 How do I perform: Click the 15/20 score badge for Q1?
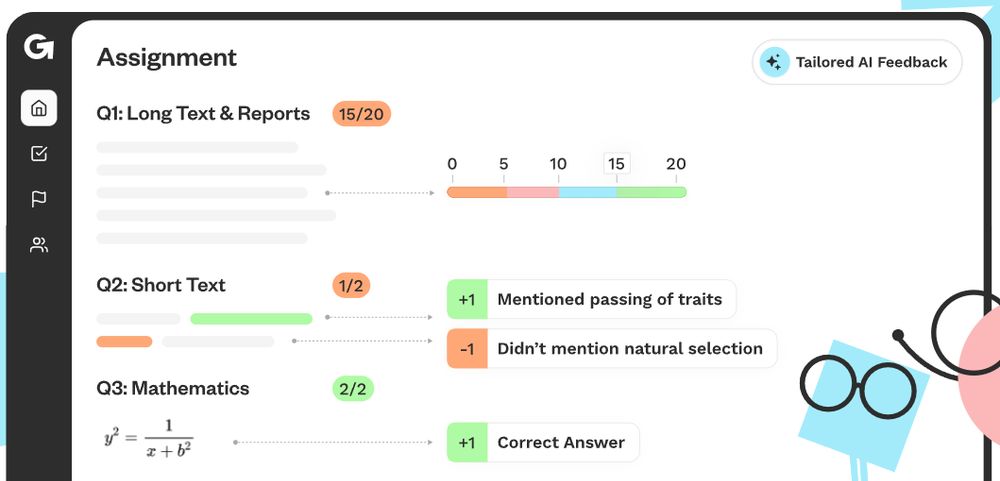click(x=361, y=114)
